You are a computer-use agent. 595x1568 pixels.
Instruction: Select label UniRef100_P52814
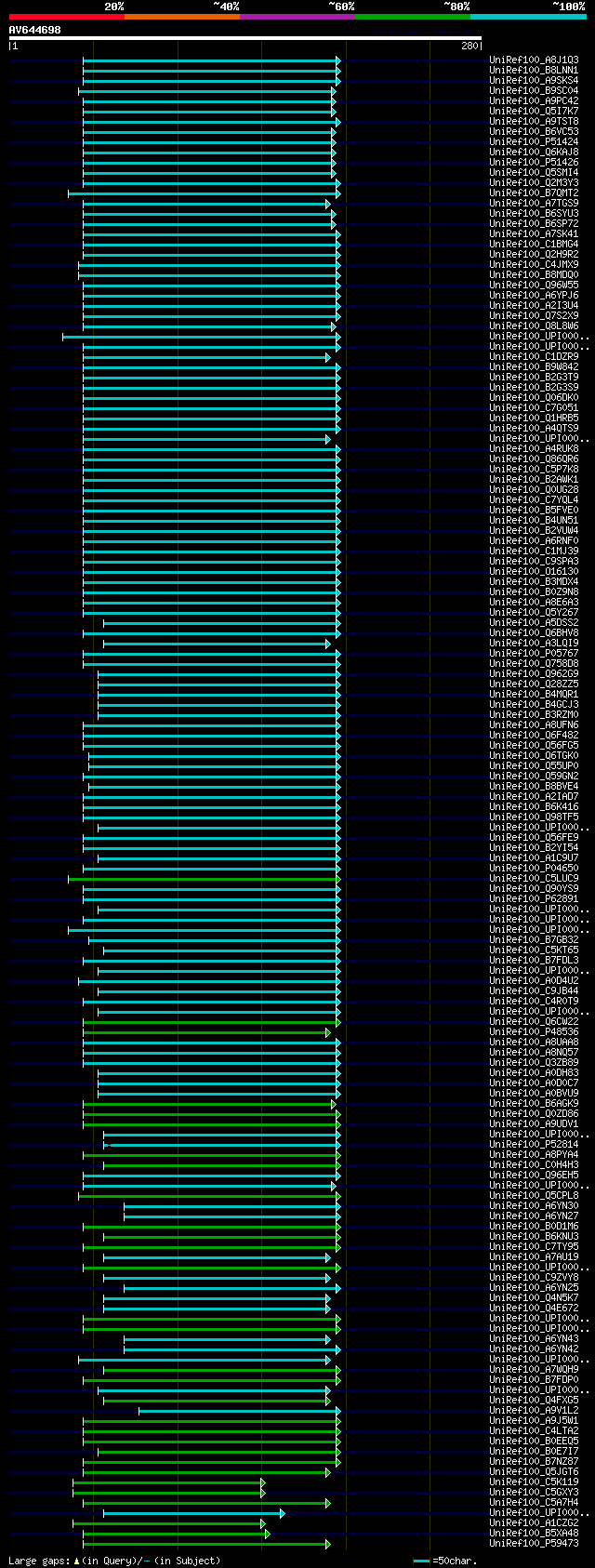pyautogui.click(x=534, y=1145)
